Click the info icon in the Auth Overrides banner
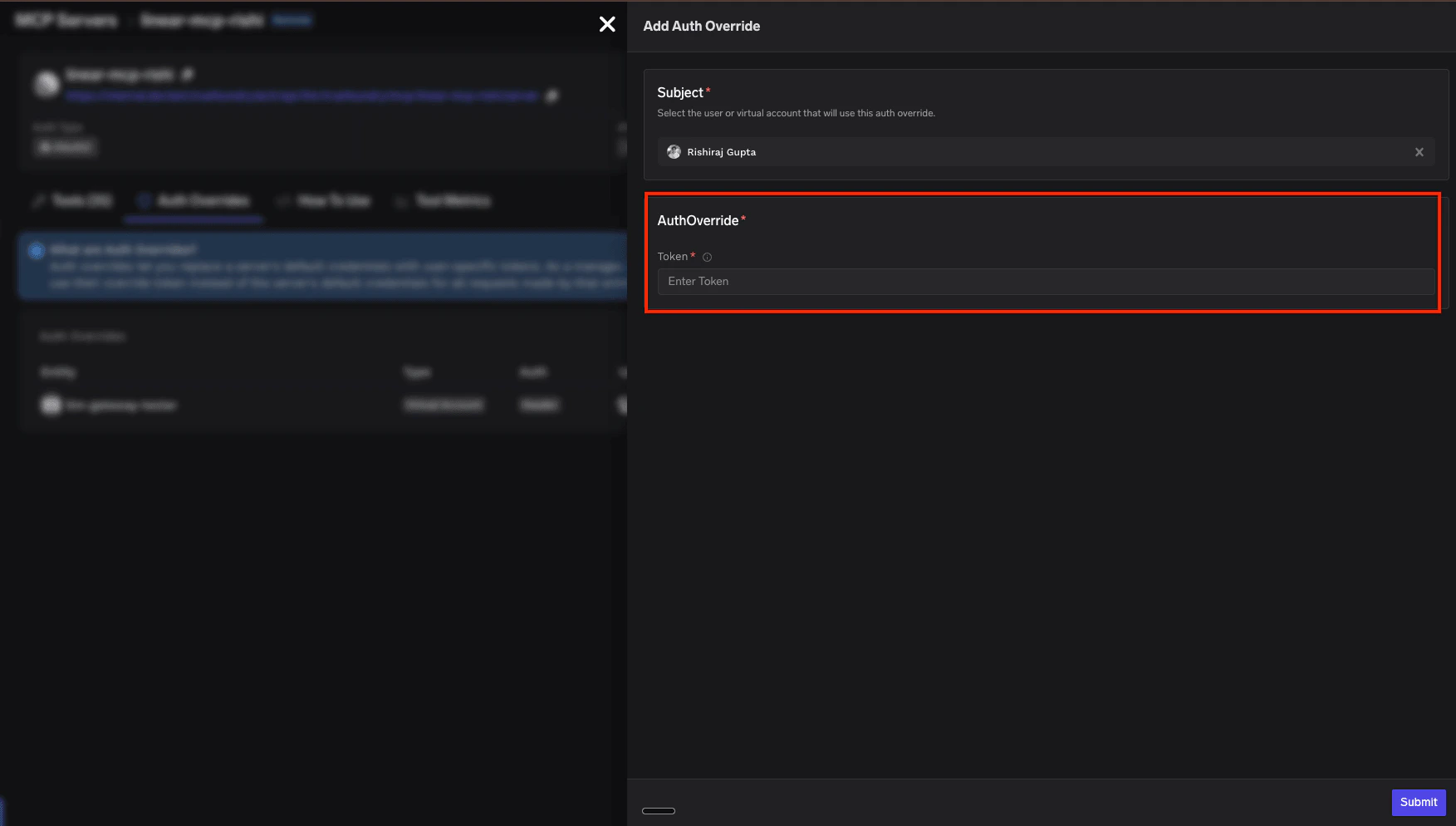The image size is (1456, 826). (37, 250)
